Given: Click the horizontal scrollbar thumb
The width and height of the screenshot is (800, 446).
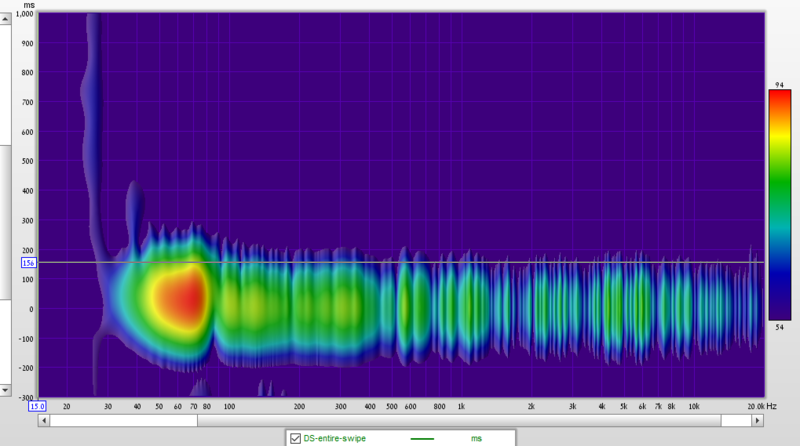Looking at the screenshot, I should pyautogui.click(x=459, y=420).
